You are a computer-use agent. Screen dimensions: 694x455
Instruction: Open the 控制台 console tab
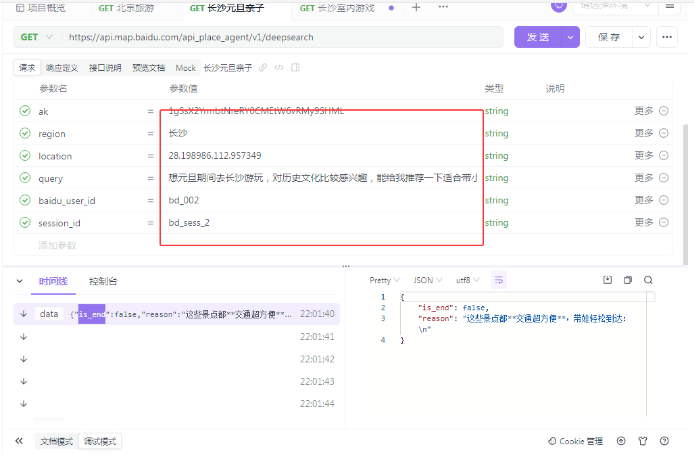click(103, 281)
